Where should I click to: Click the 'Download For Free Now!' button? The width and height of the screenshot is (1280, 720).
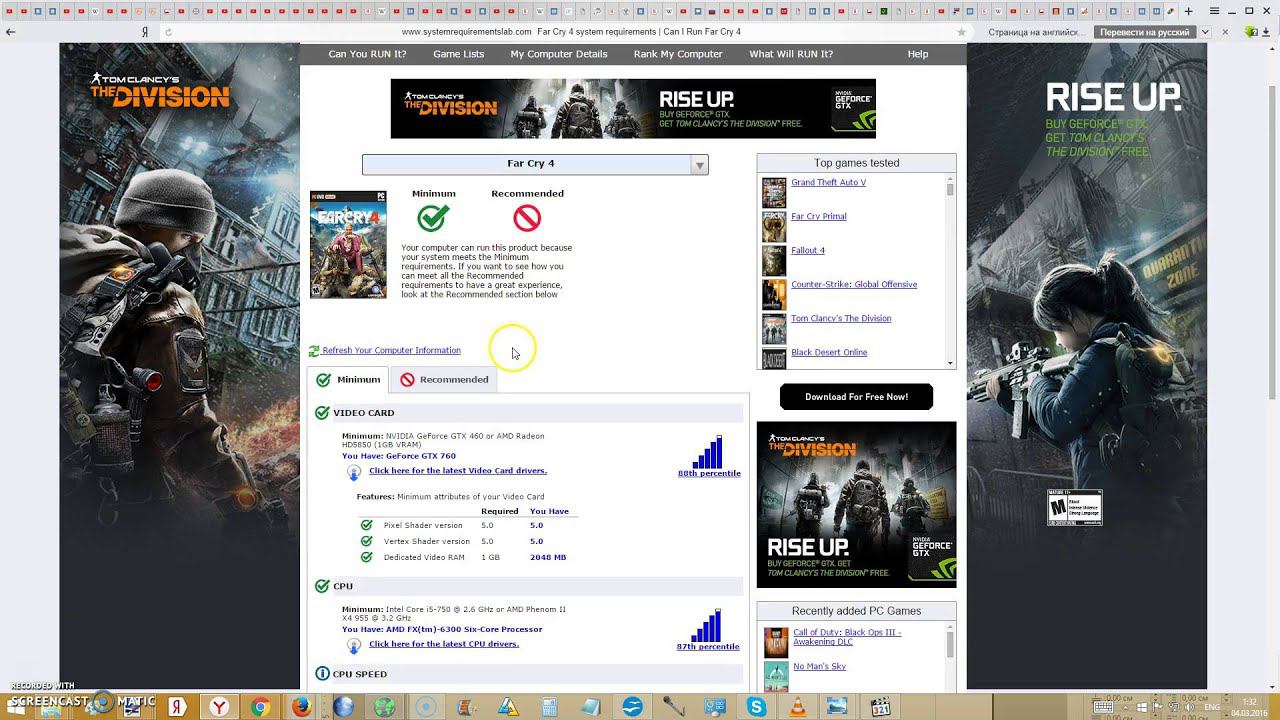857,397
